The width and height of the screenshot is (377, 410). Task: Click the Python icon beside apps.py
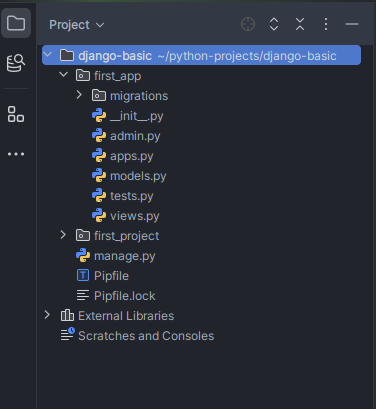click(99, 156)
